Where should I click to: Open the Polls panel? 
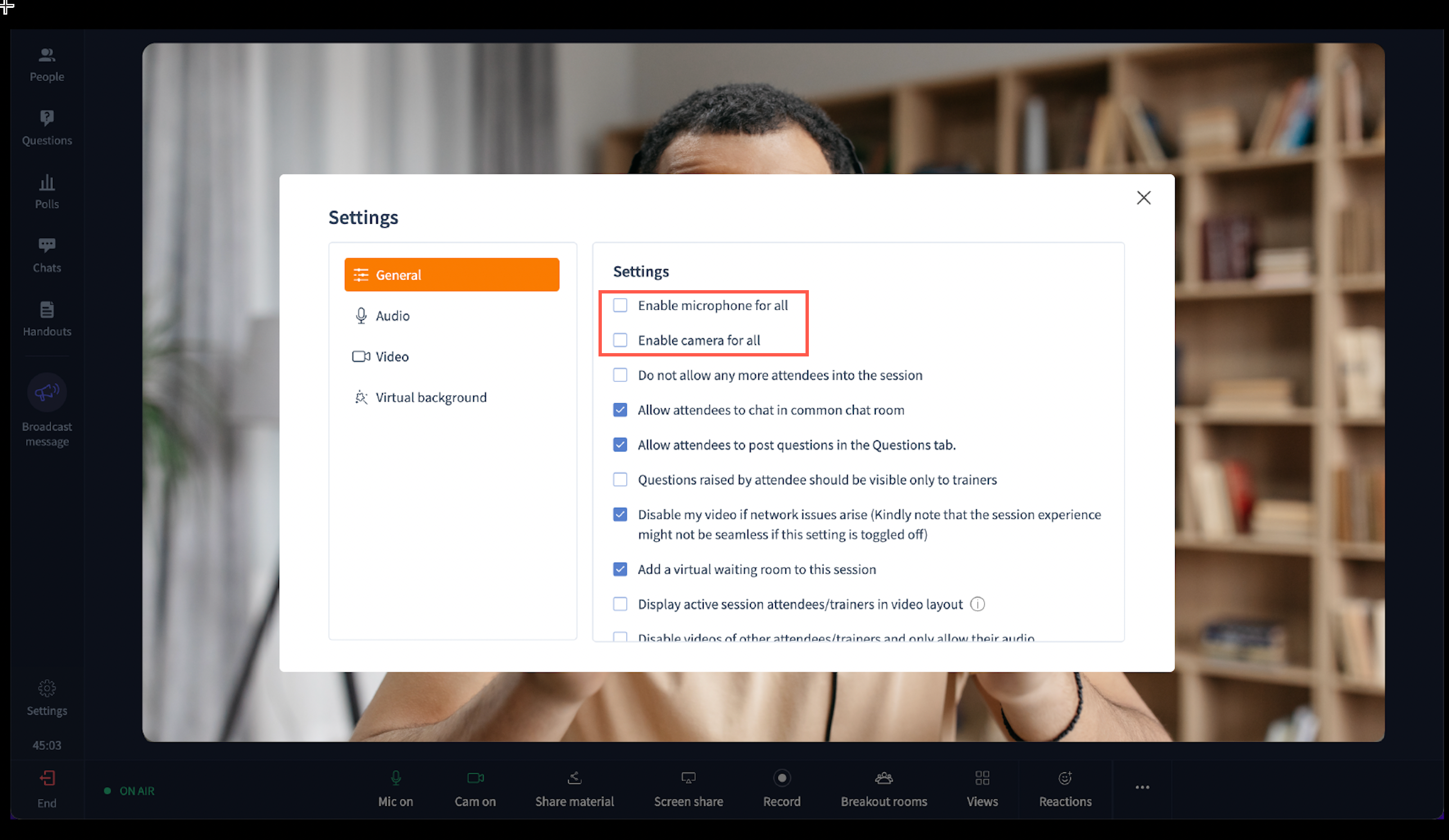click(x=47, y=192)
